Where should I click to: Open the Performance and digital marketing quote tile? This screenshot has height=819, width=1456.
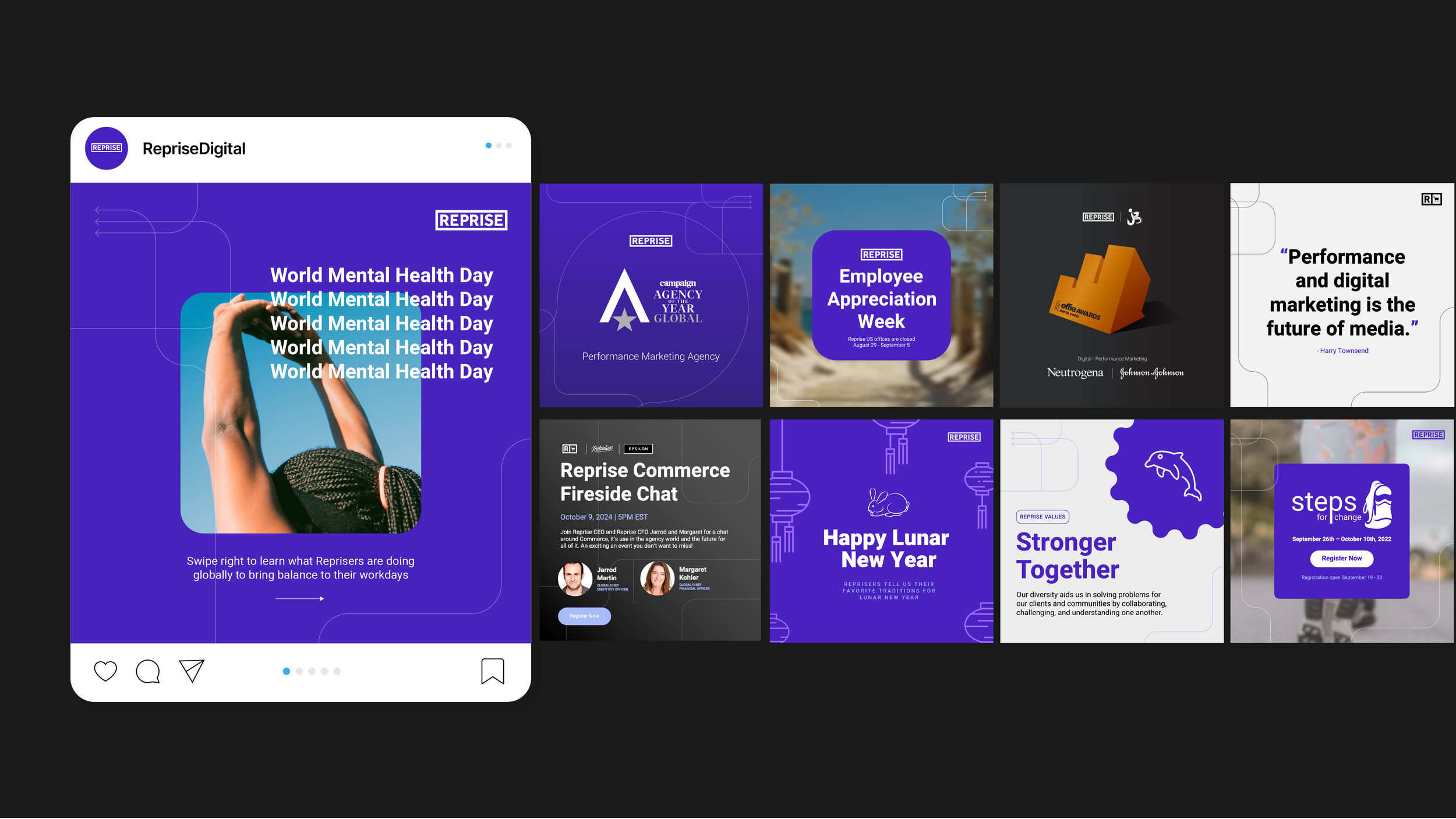coord(1342,295)
